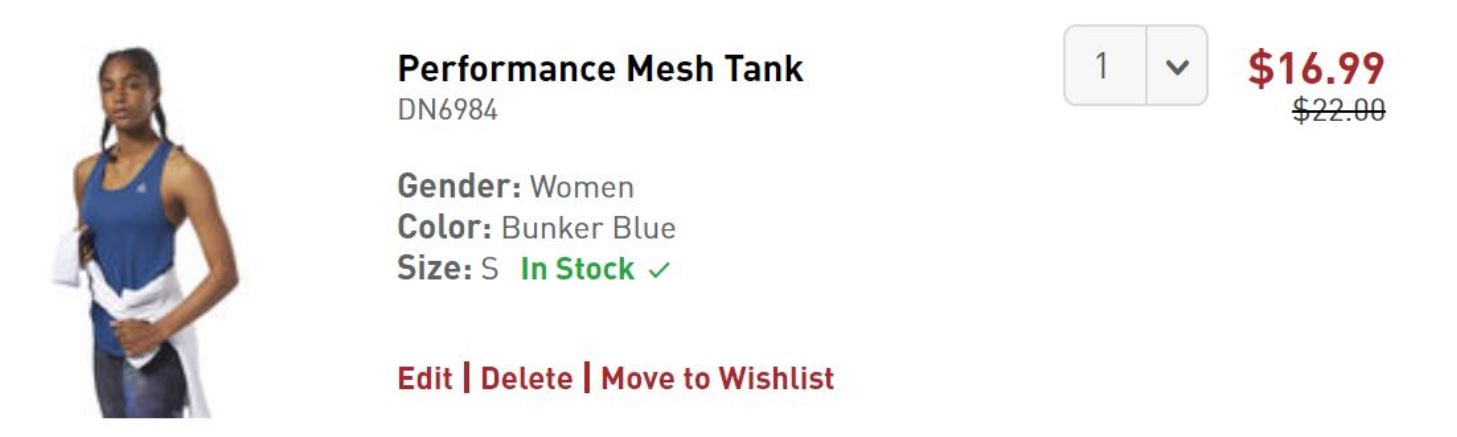The height and width of the screenshot is (437, 1457).
Task: Delete the Performance Mesh Tank item
Action: click(x=527, y=378)
